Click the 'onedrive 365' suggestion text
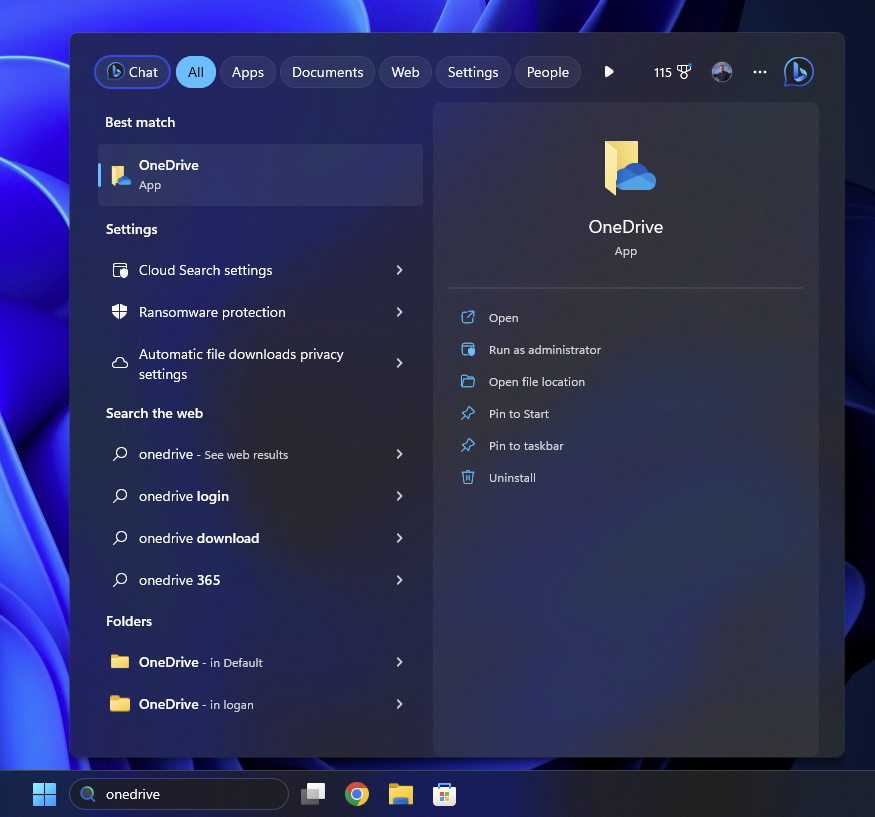 click(x=179, y=580)
